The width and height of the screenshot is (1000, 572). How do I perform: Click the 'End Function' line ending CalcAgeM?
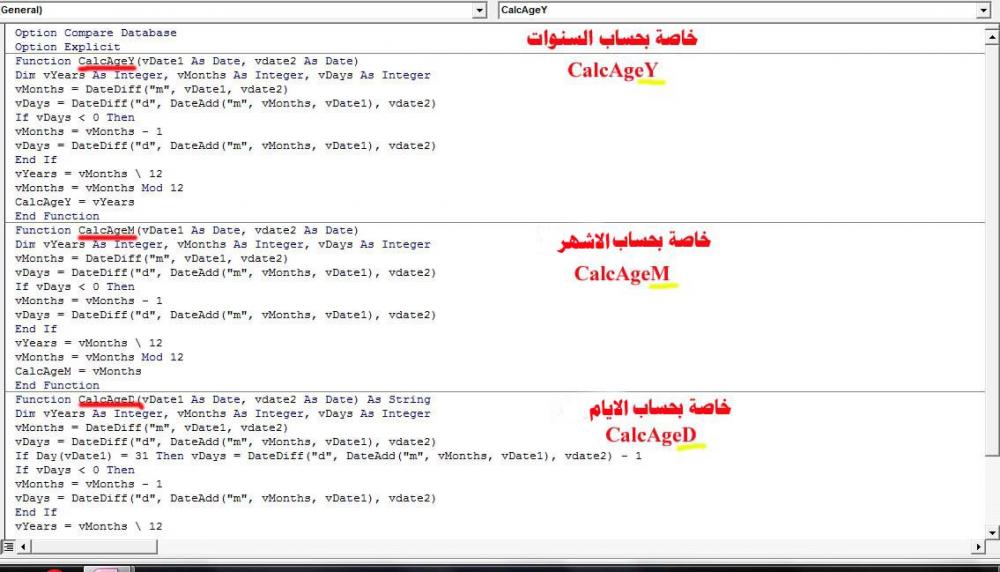click(57, 385)
